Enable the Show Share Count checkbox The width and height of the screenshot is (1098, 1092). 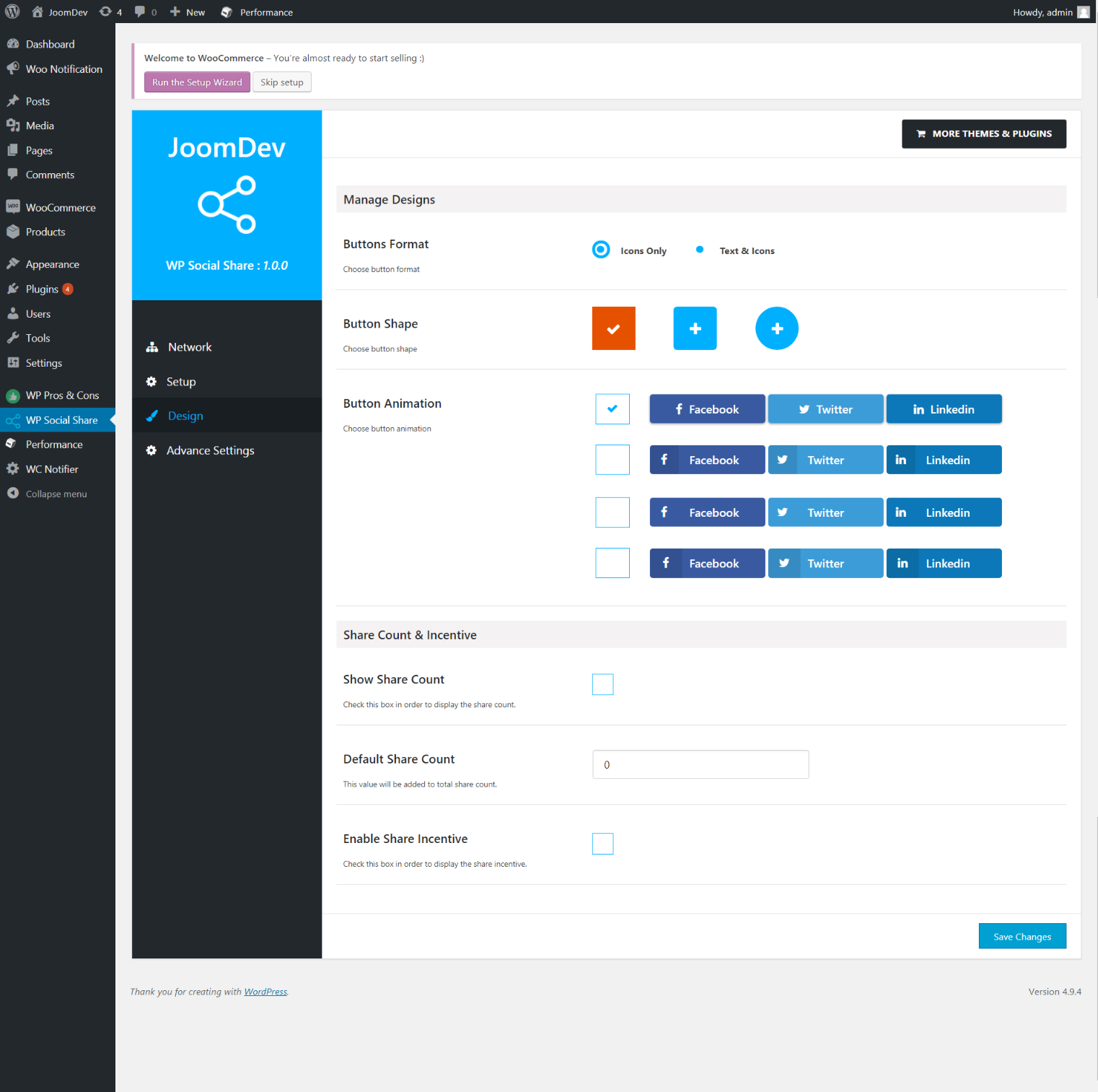pos(602,684)
